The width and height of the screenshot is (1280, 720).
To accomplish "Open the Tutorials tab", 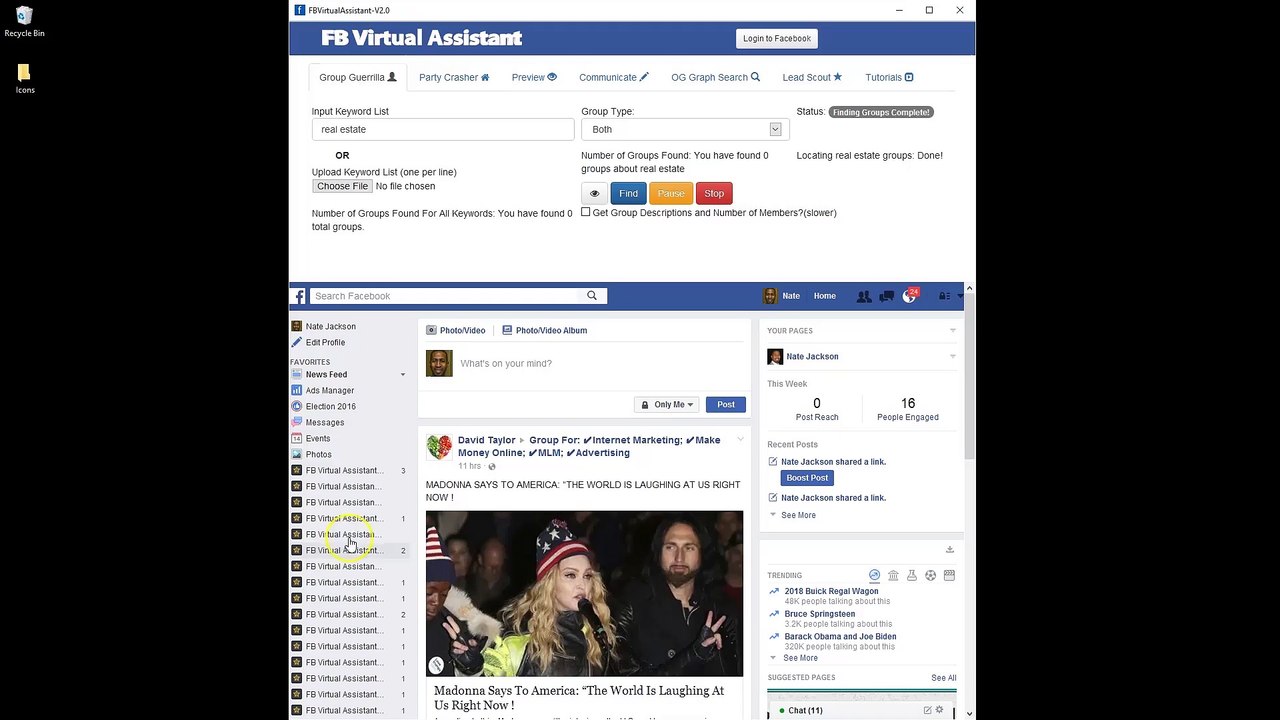I will click(889, 77).
